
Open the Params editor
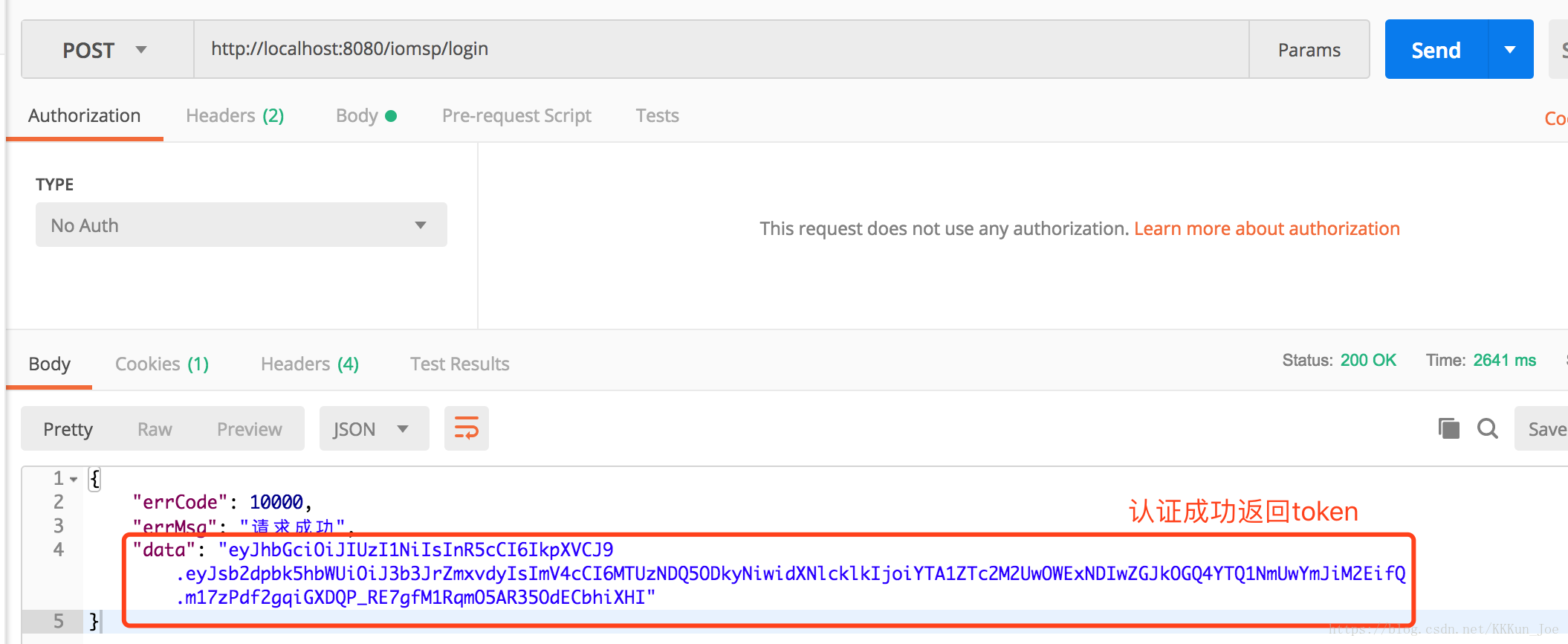point(1309,50)
